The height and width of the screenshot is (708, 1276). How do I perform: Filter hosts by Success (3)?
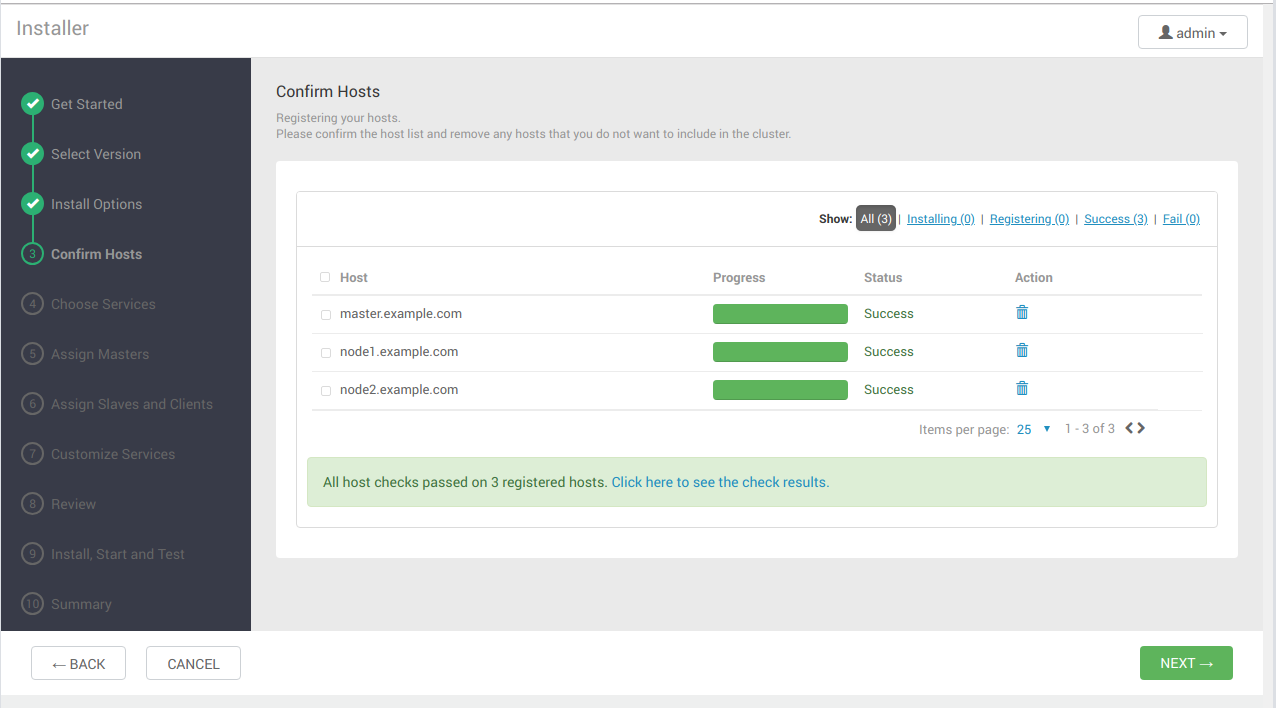click(1116, 219)
